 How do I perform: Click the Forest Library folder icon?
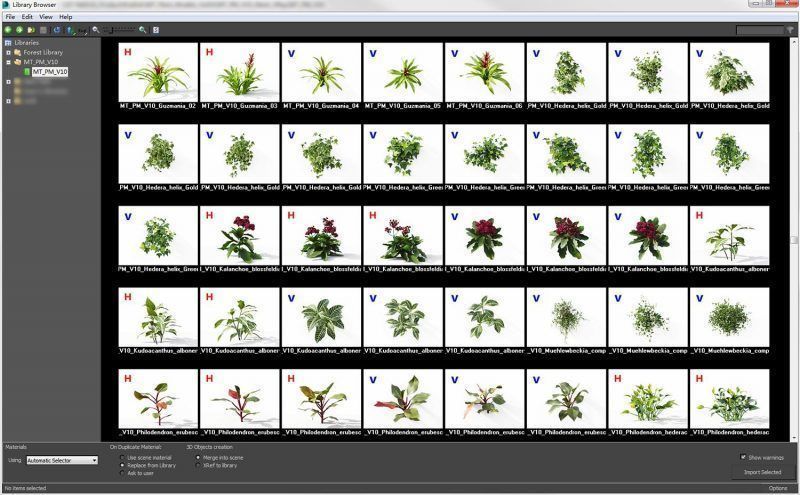18,53
